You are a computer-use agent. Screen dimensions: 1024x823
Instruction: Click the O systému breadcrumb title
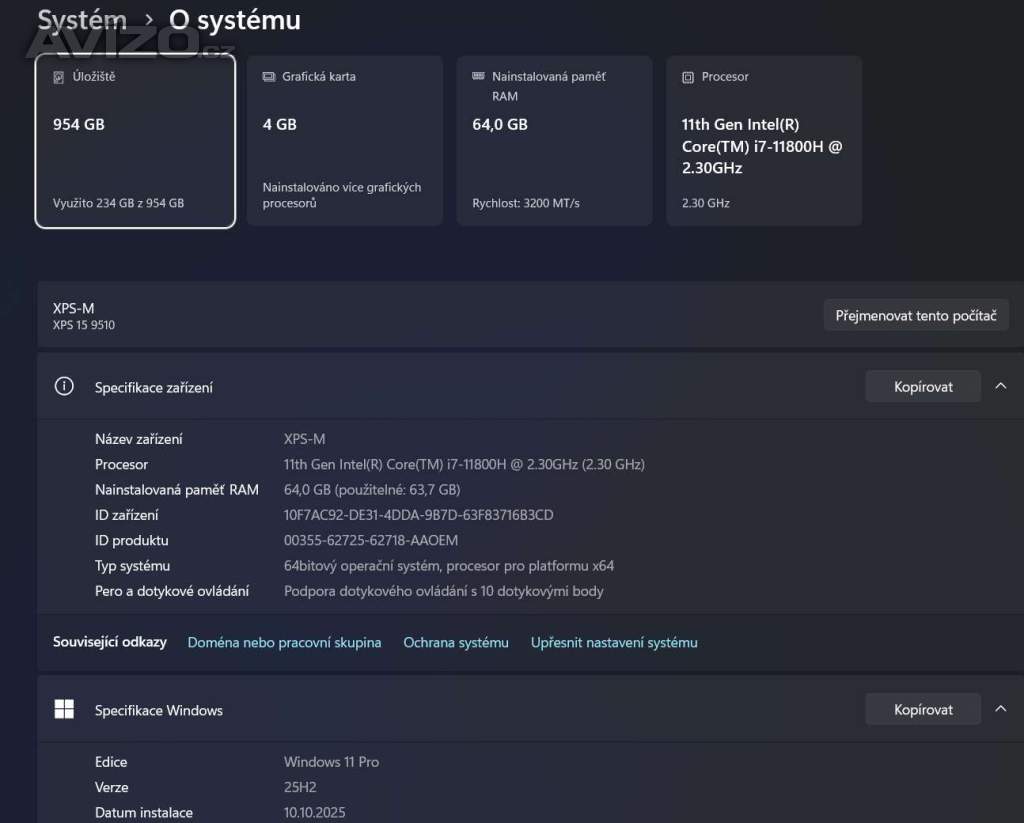pos(234,20)
